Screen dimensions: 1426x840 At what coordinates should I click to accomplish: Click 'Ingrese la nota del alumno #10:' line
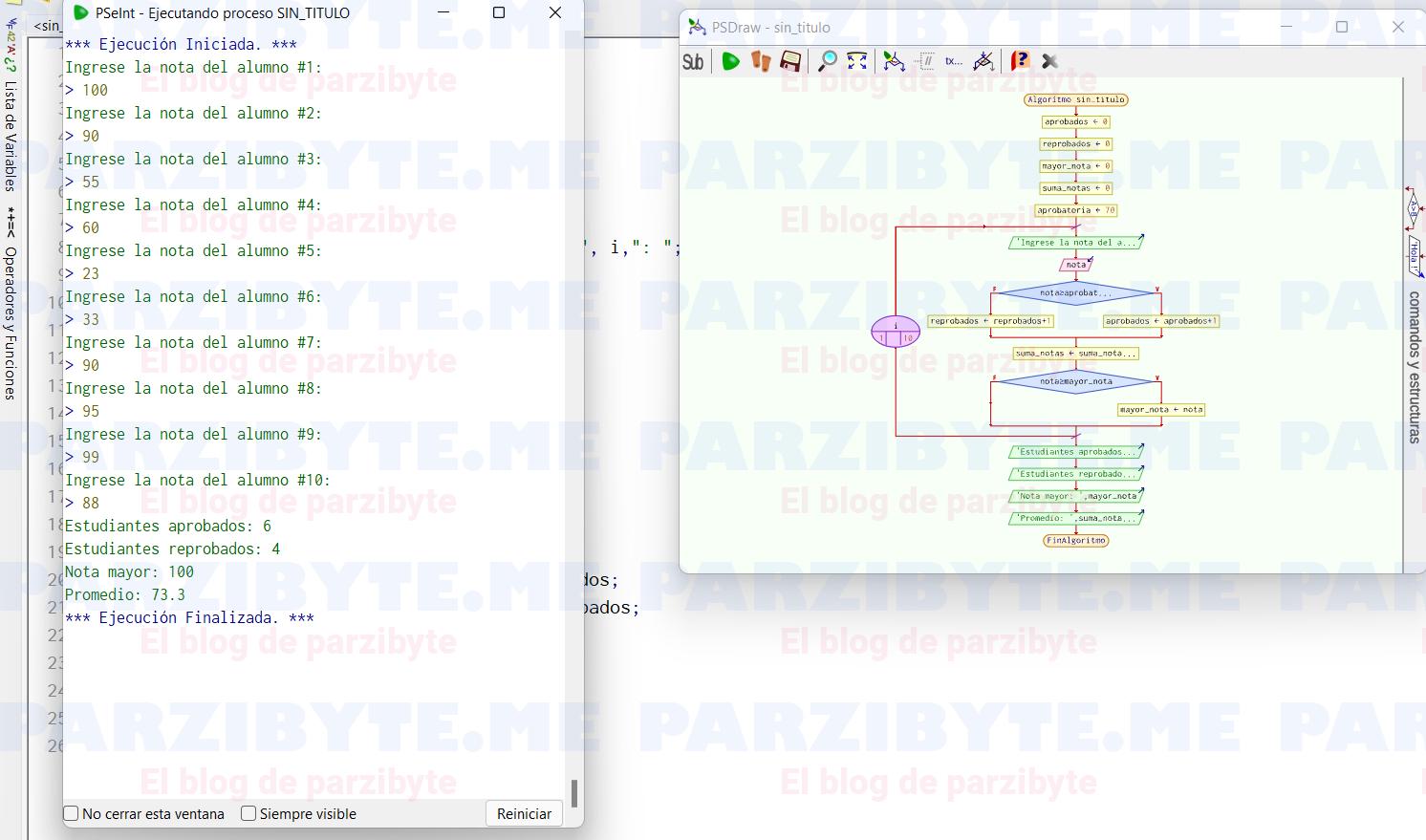point(198,480)
